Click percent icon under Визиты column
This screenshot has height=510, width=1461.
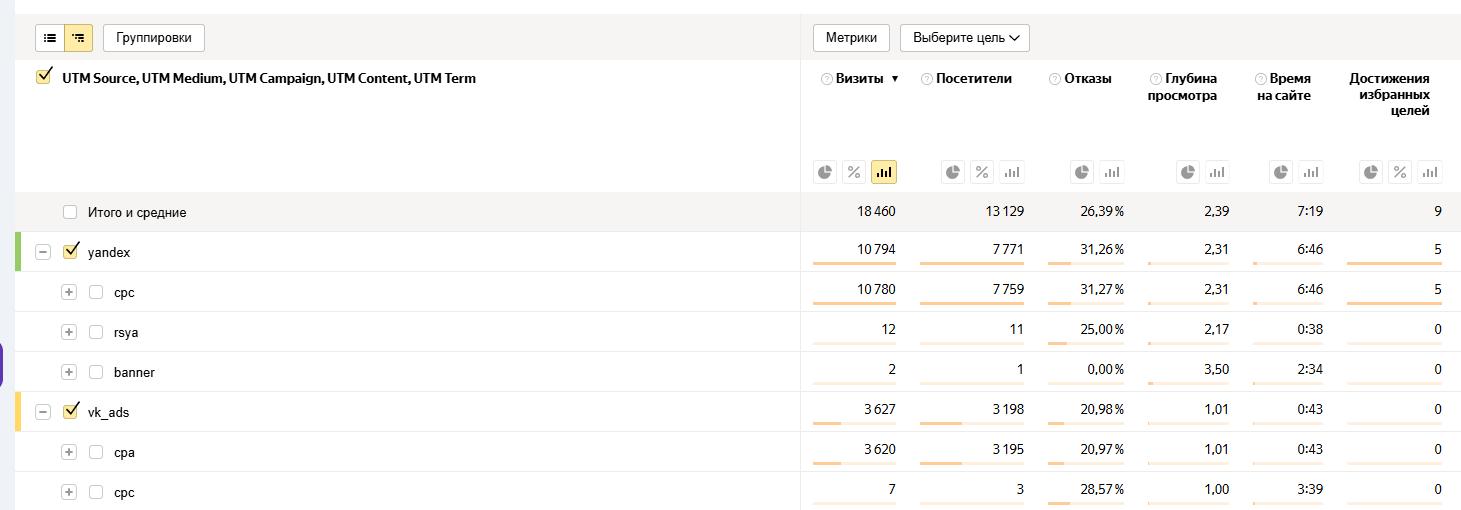click(854, 172)
